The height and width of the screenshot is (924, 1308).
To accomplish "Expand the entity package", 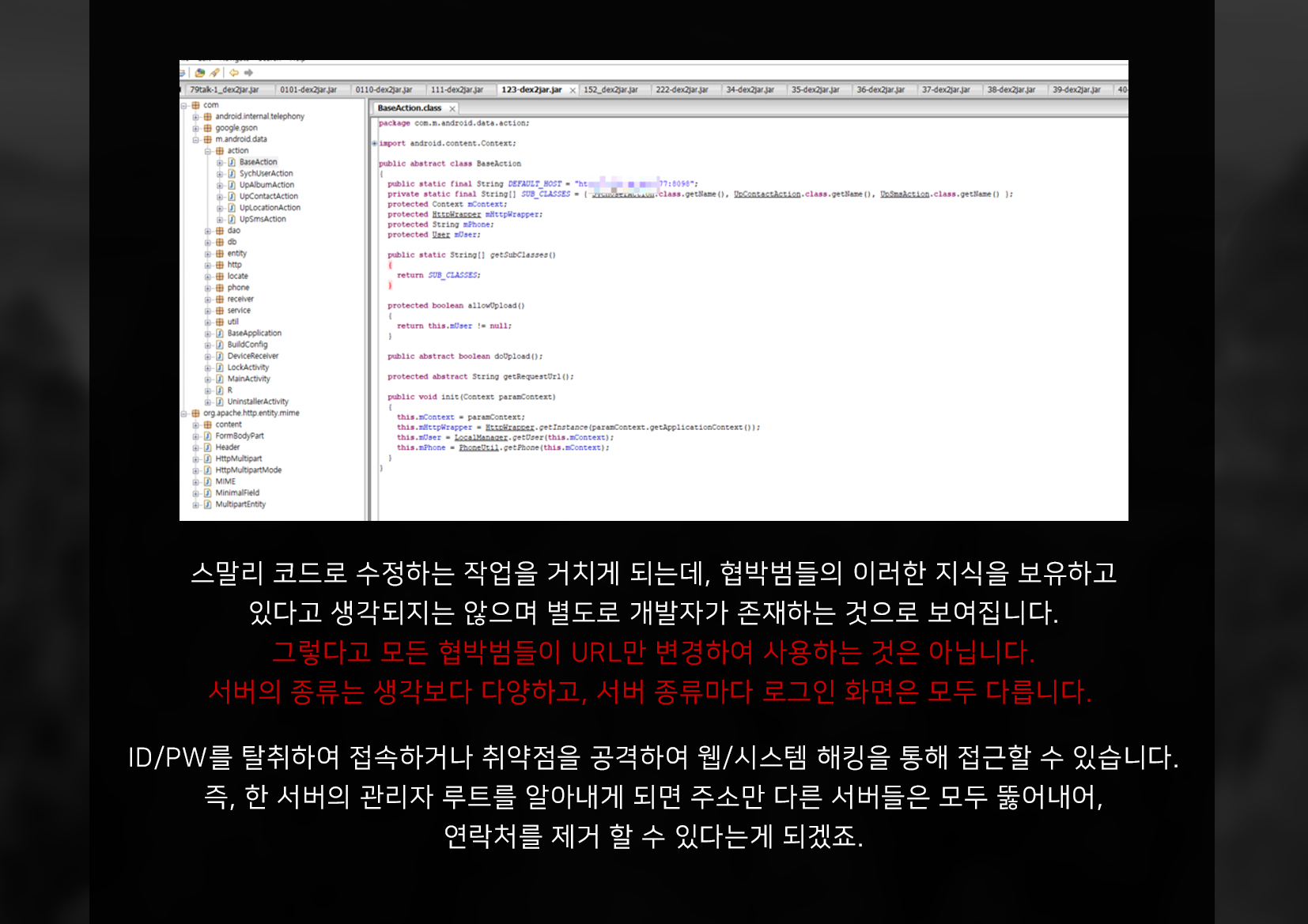I will coord(209,254).
